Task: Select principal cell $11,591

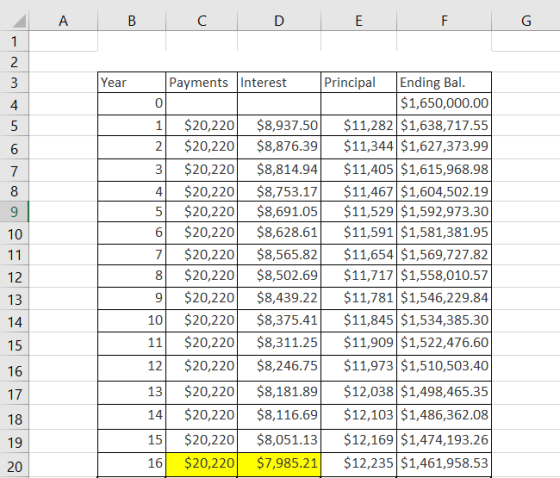Action: (359, 233)
